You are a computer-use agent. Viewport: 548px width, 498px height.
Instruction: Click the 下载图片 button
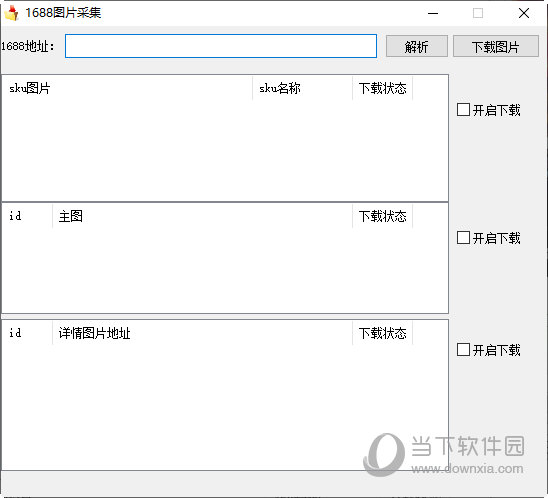pyautogui.click(x=496, y=46)
